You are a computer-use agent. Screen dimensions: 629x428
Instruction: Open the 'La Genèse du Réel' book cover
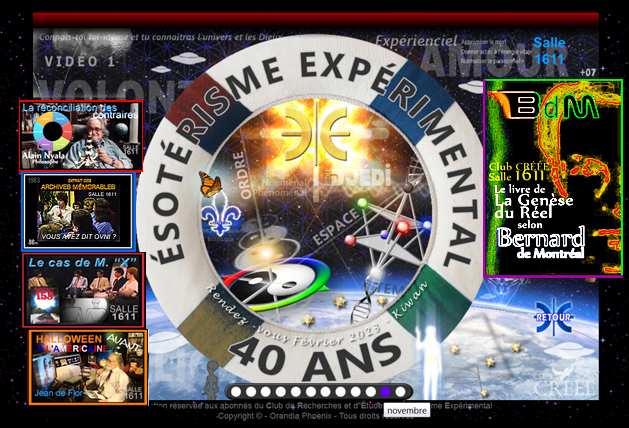pos(553,179)
